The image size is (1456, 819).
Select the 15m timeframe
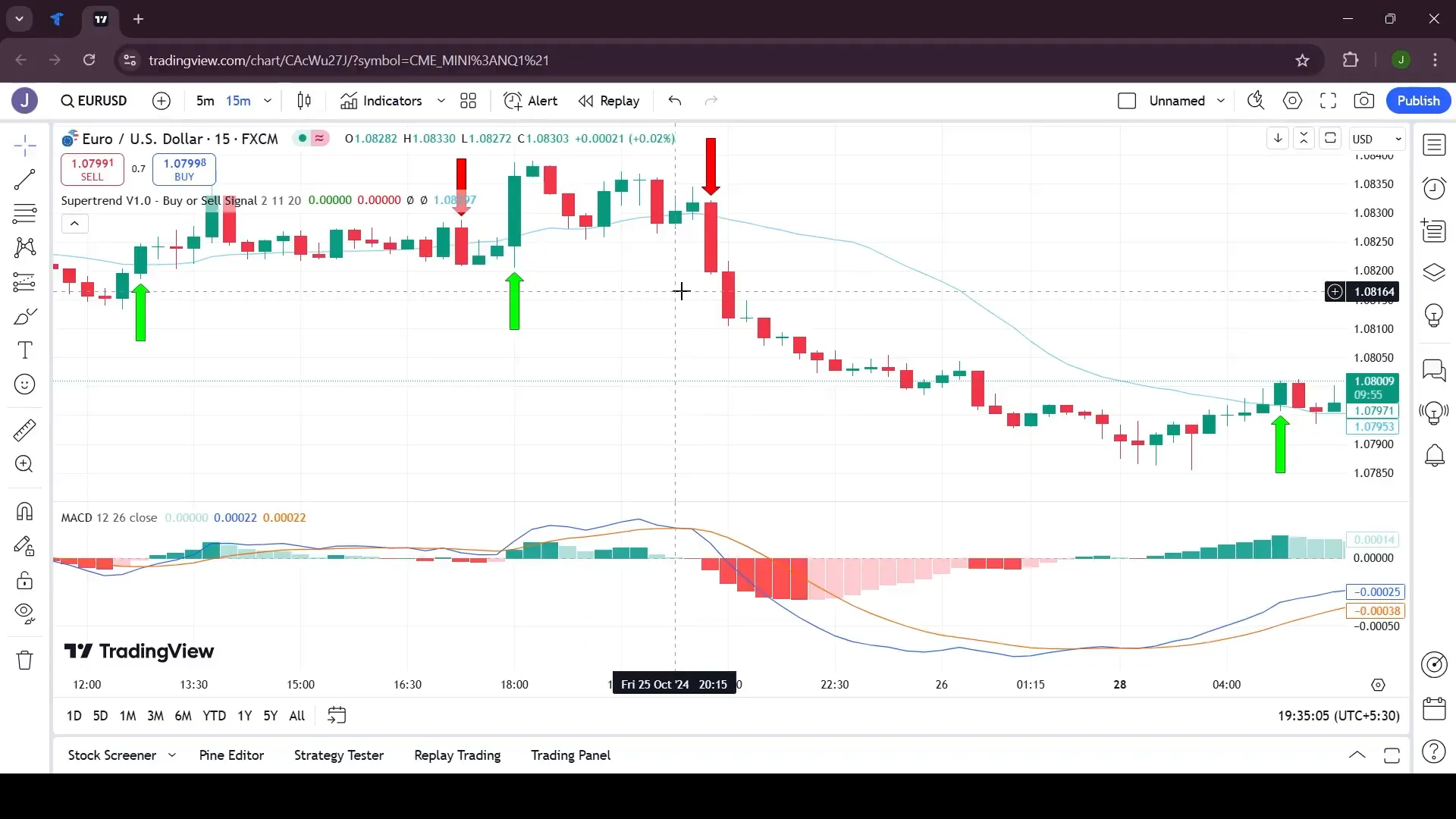click(238, 101)
